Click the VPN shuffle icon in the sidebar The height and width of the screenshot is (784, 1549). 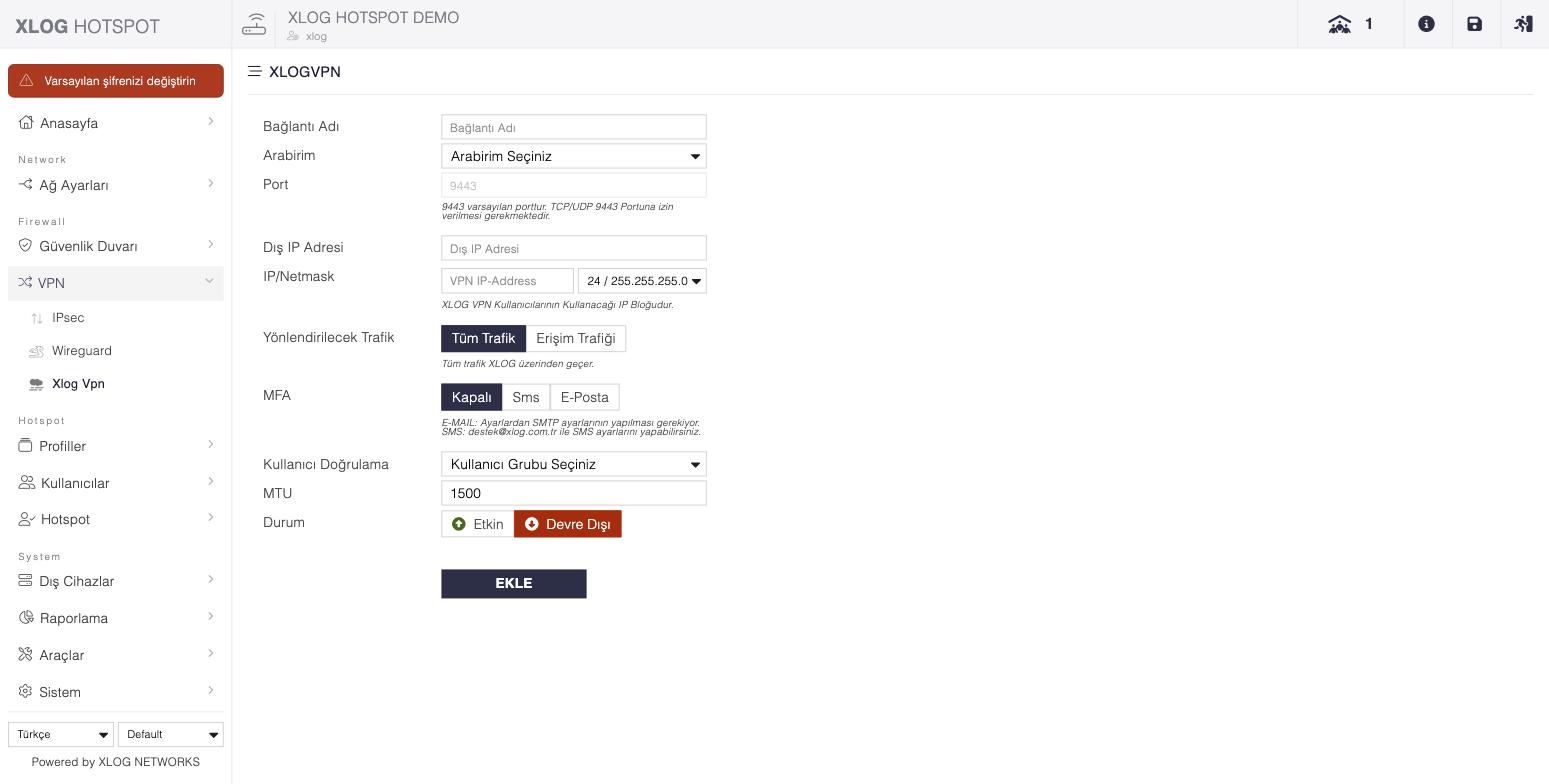pyautogui.click(x=26, y=283)
